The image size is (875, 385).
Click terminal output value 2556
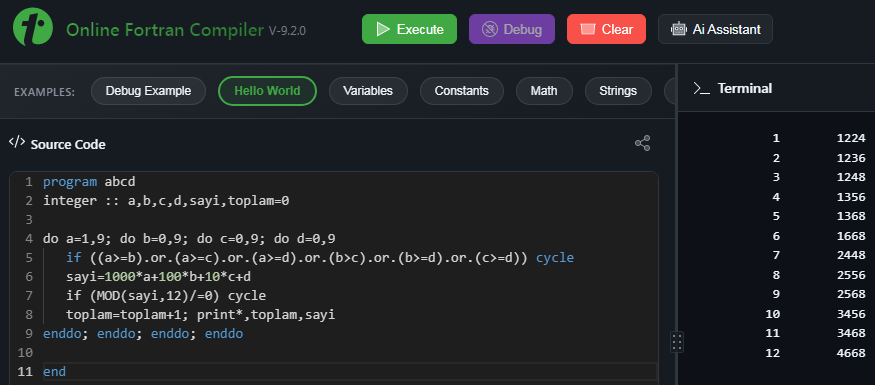pyautogui.click(x=851, y=275)
